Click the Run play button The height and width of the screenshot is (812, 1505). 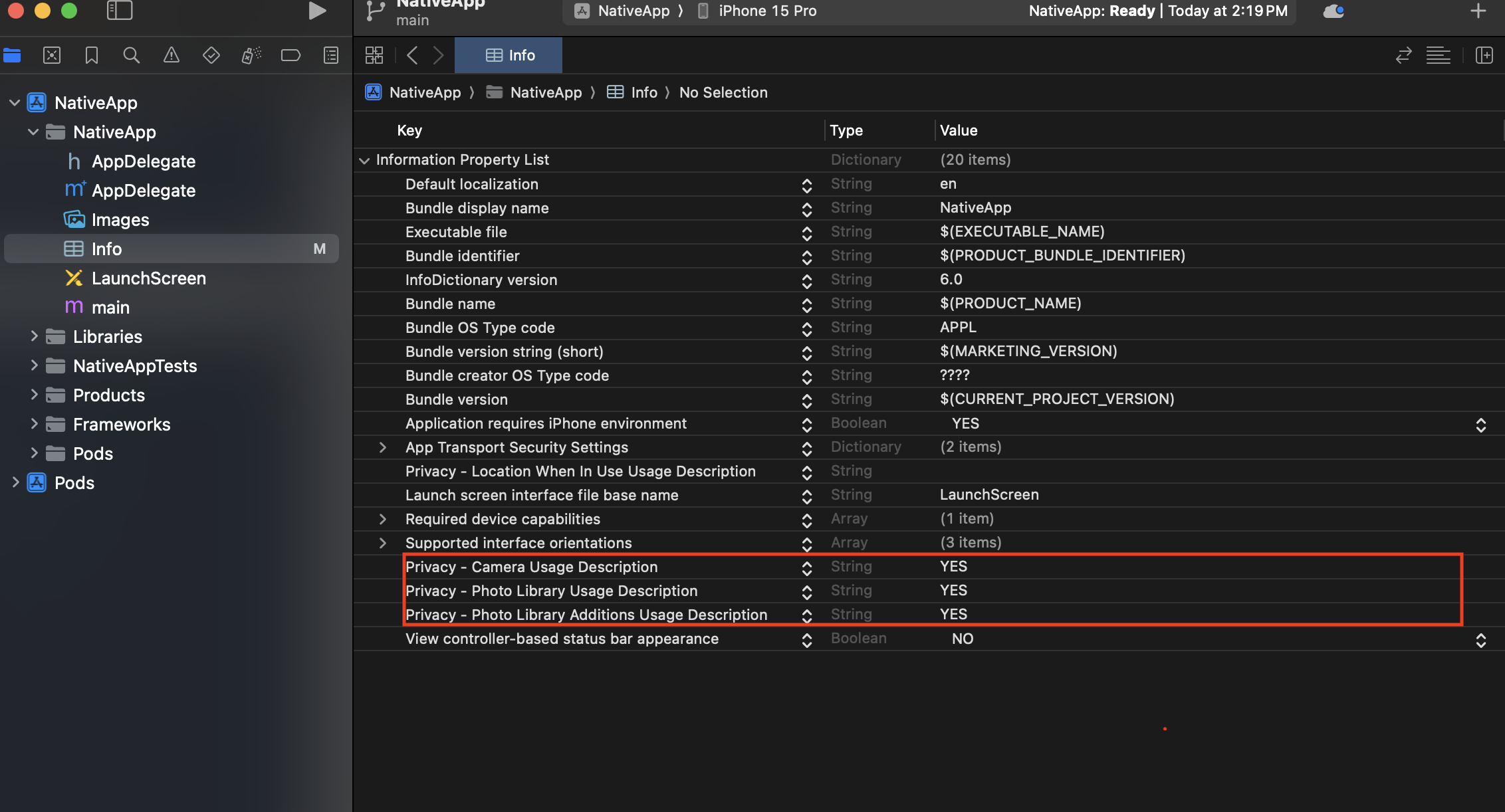click(317, 11)
